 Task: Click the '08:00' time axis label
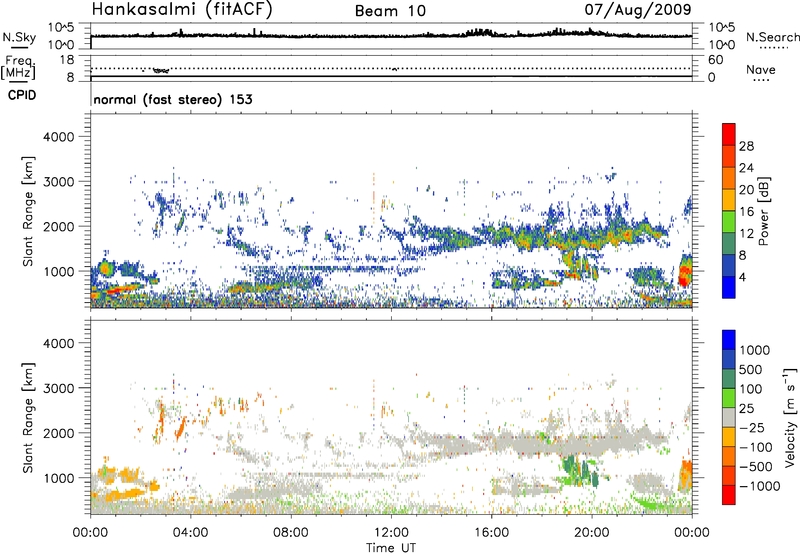click(x=291, y=533)
